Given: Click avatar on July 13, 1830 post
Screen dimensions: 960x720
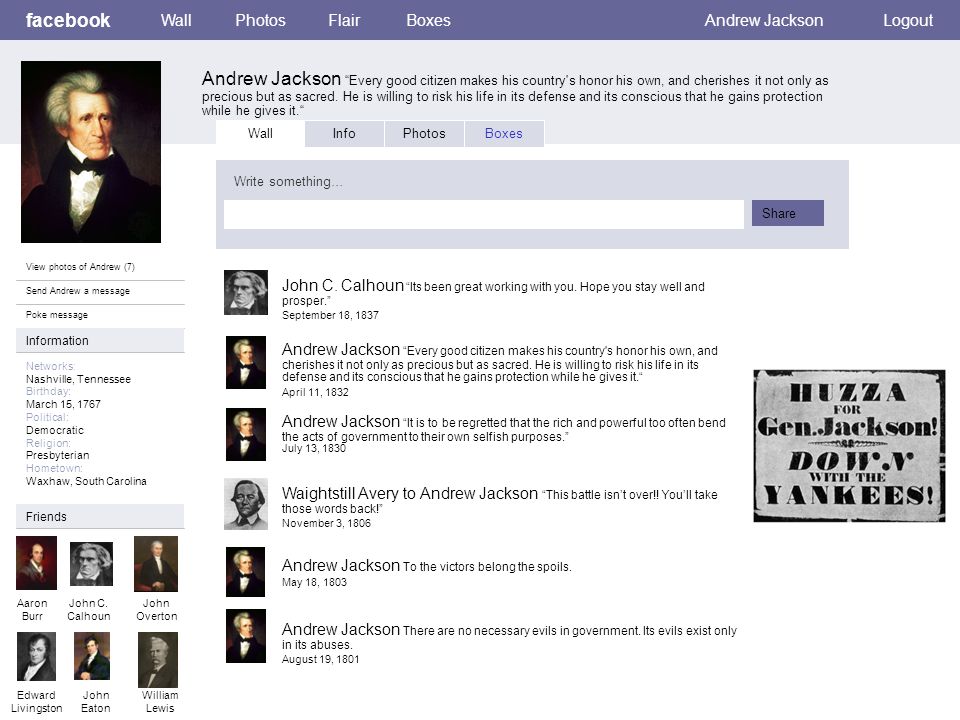Looking at the screenshot, I should (246, 434).
